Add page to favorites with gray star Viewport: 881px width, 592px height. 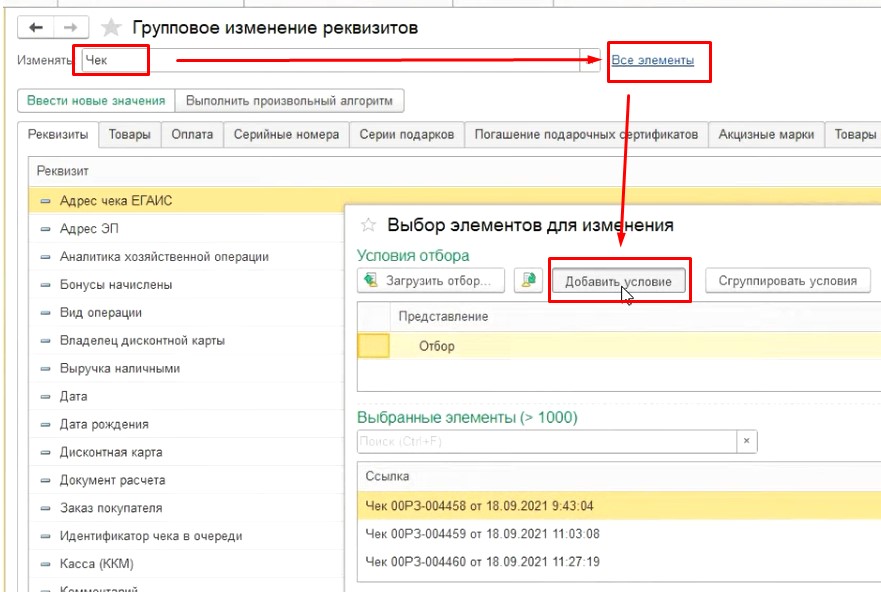(111, 28)
